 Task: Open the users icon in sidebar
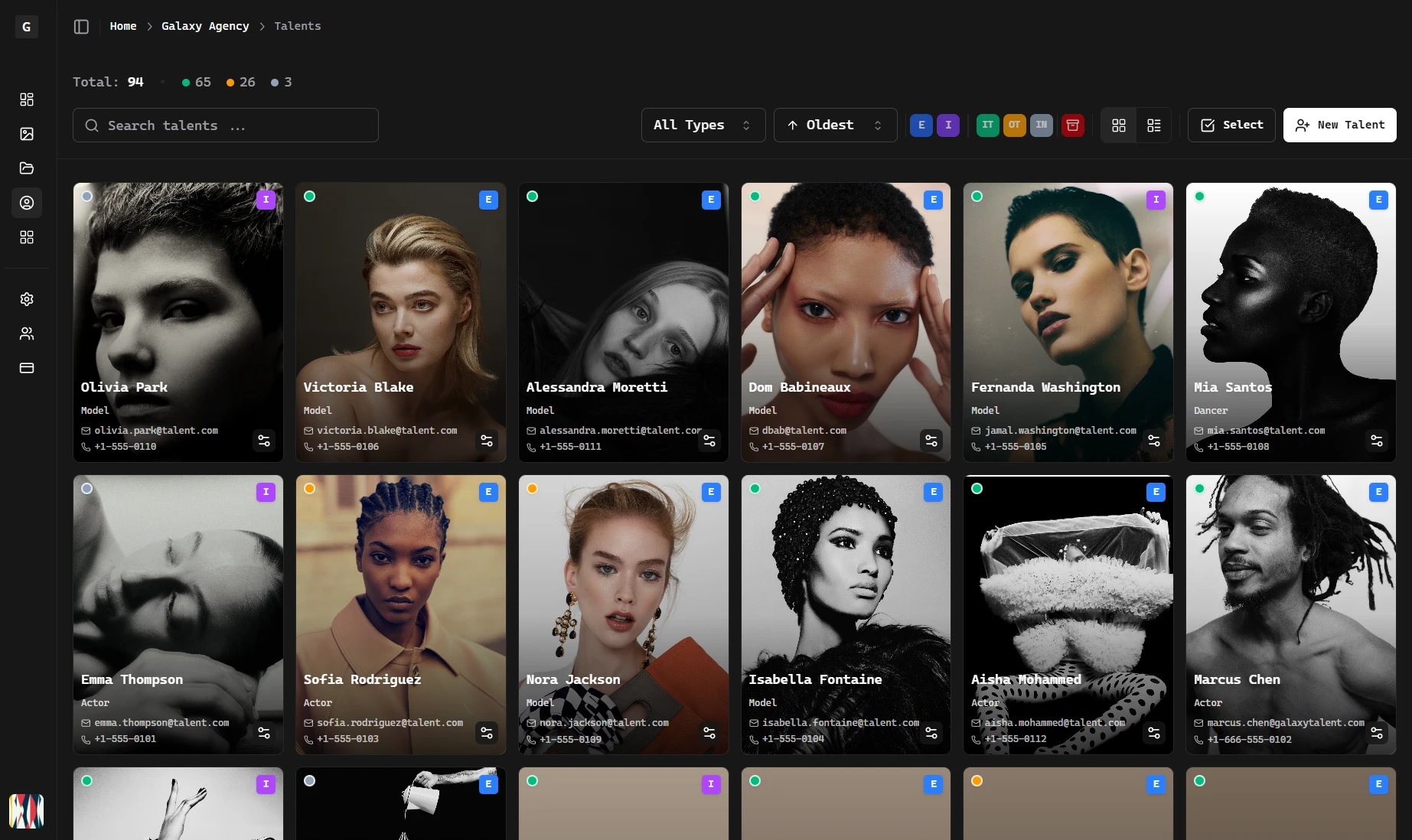pos(27,334)
